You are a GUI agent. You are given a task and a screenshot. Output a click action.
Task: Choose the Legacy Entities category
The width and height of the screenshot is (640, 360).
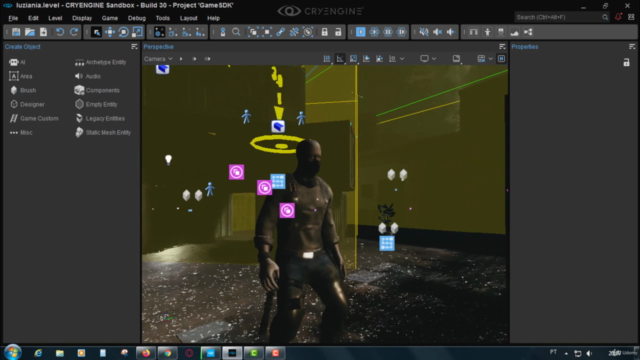[100, 118]
